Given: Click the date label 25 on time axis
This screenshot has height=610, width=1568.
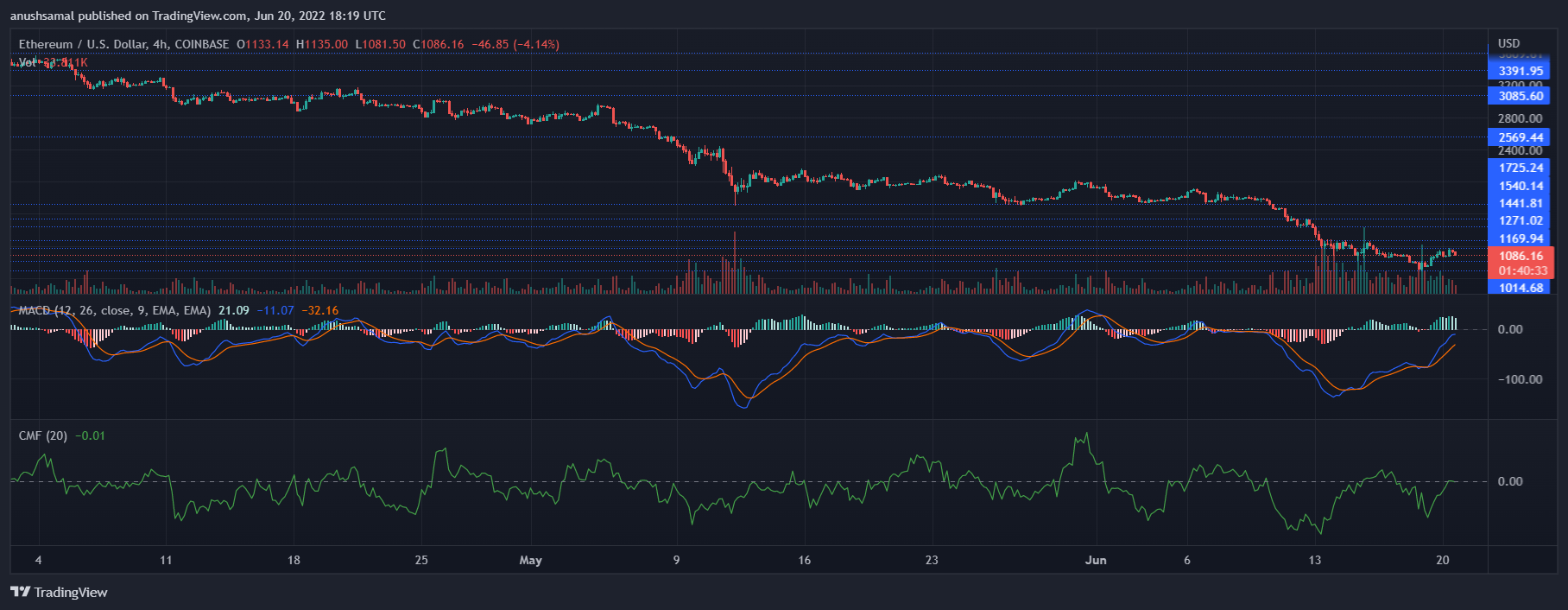Looking at the screenshot, I should (x=421, y=560).
